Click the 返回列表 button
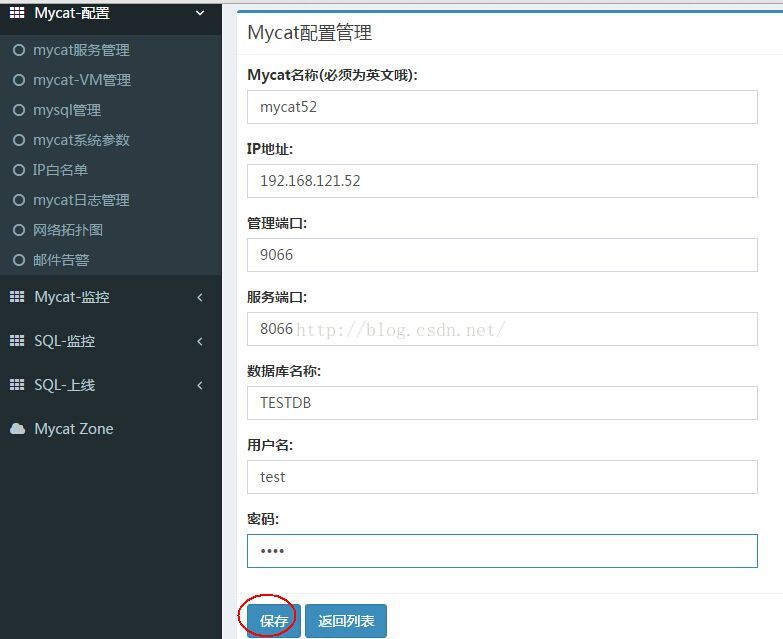The height and width of the screenshot is (639, 783). (346, 621)
